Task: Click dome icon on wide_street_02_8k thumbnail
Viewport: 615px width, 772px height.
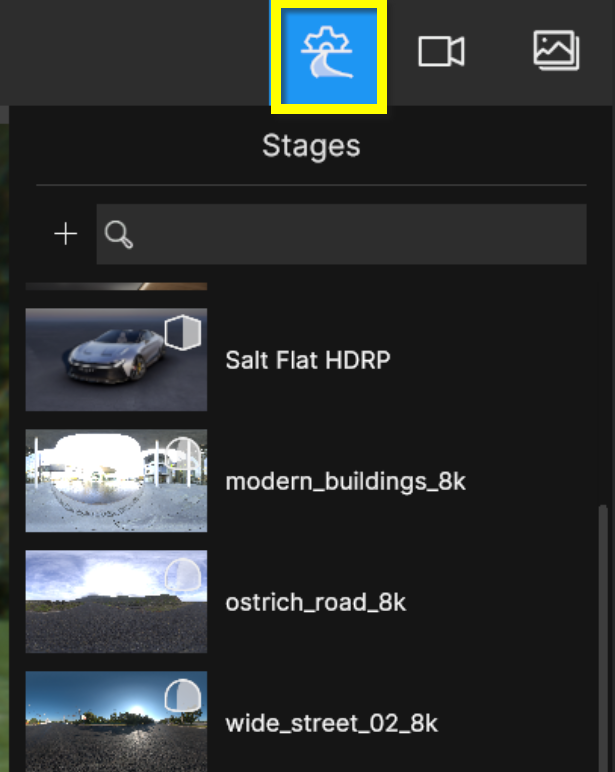Action: (x=182, y=696)
